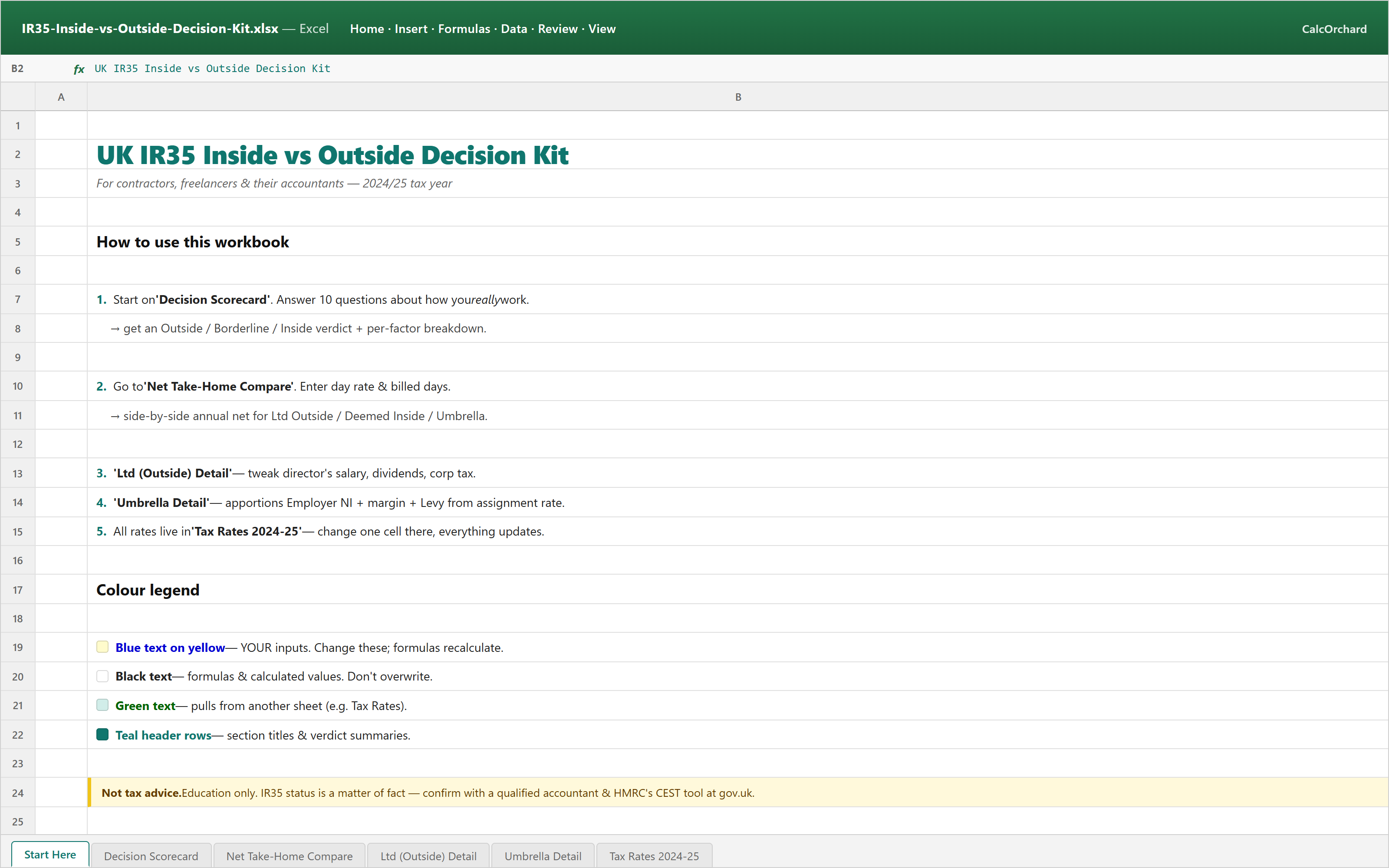1389x868 pixels.
Task: Select row 7 header
Action: click(18, 299)
